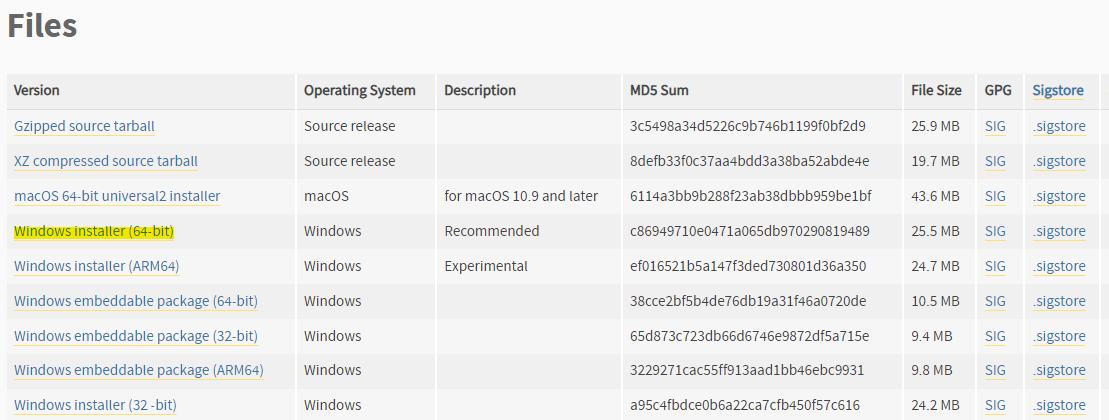Click SIG for Windows installer (32 -bit)
Viewport: 1109px width, 420px height.
tap(995, 405)
